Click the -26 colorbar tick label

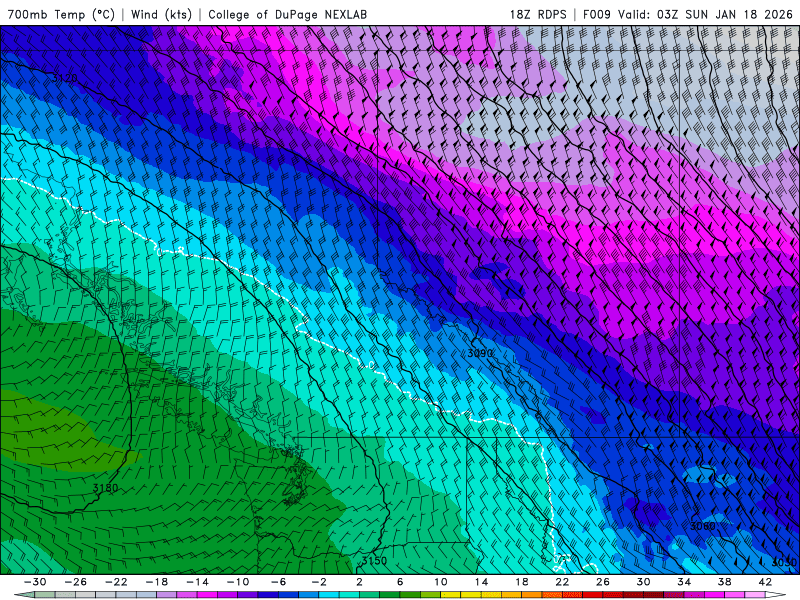click(76, 582)
